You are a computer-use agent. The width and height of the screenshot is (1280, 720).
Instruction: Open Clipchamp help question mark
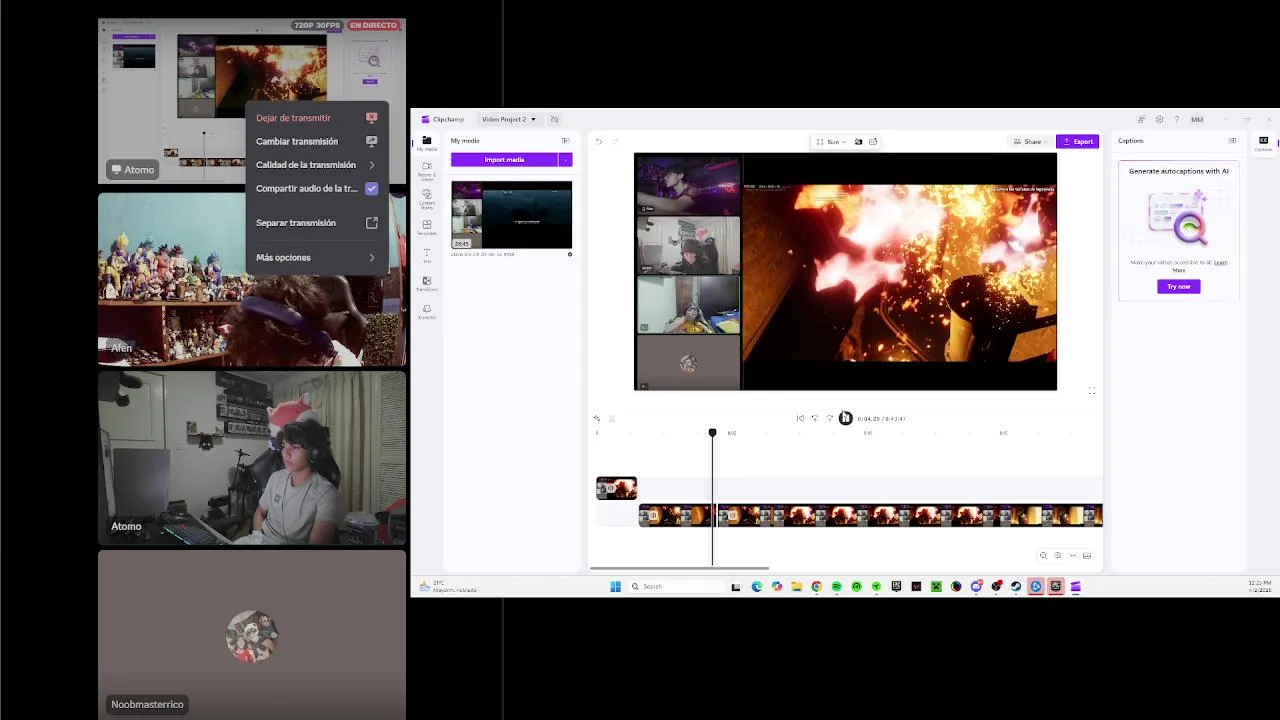[x=1176, y=119]
